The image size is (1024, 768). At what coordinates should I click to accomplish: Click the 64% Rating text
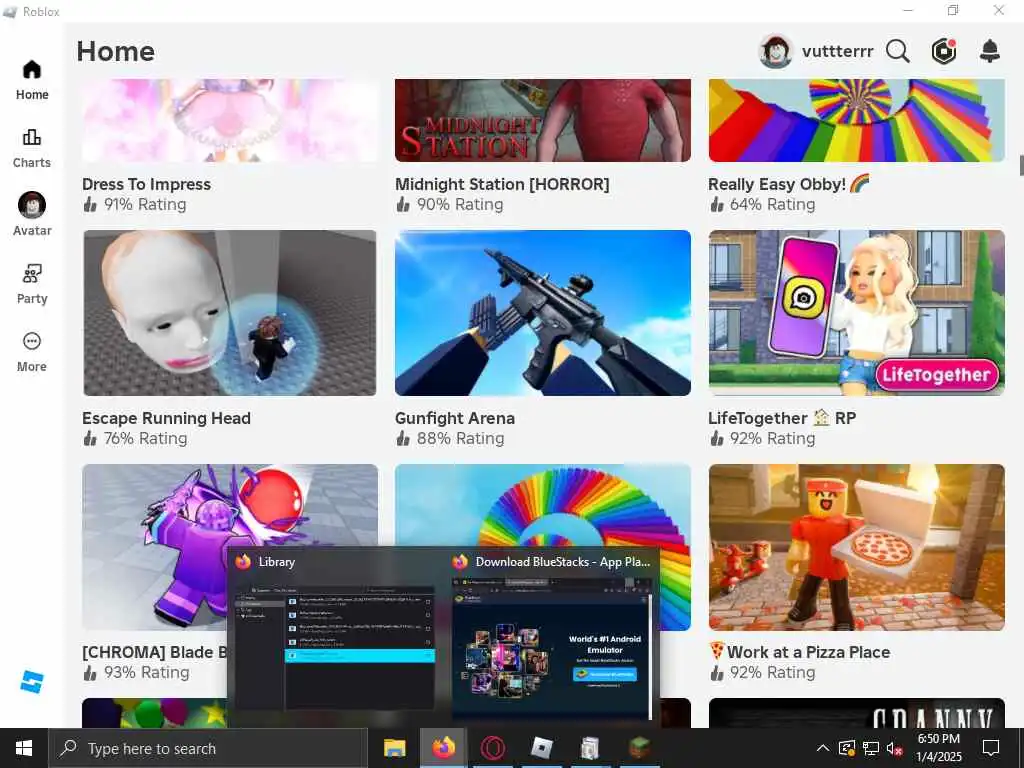[x=773, y=204]
